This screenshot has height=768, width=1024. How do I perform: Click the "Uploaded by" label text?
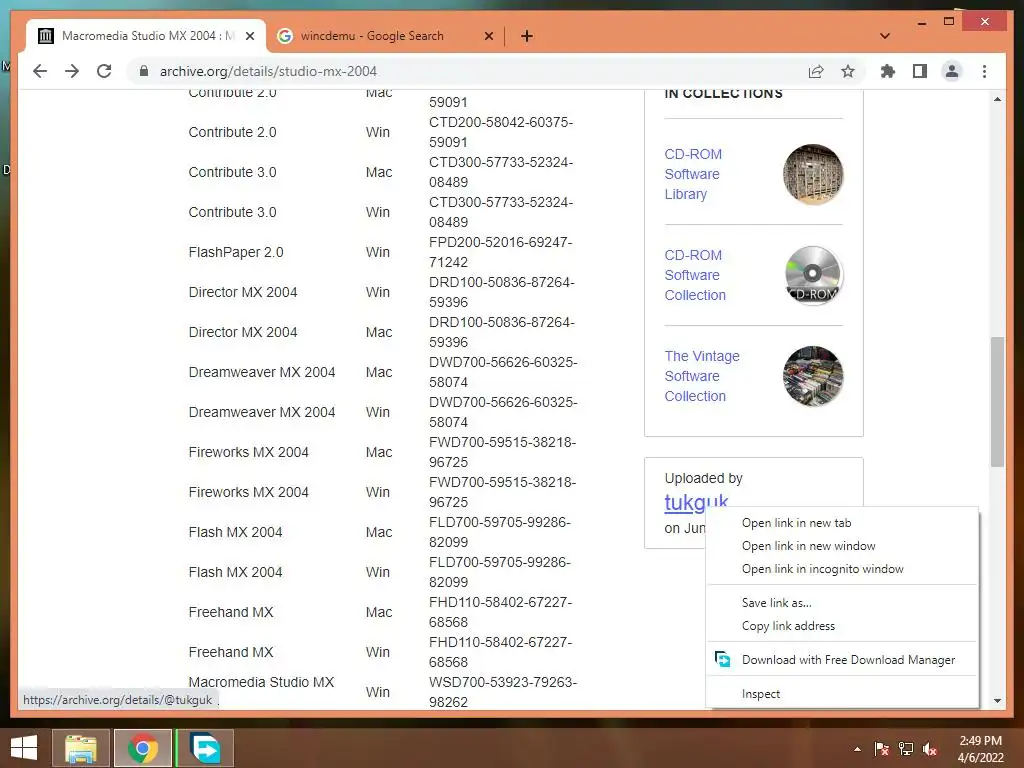point(703,478)
